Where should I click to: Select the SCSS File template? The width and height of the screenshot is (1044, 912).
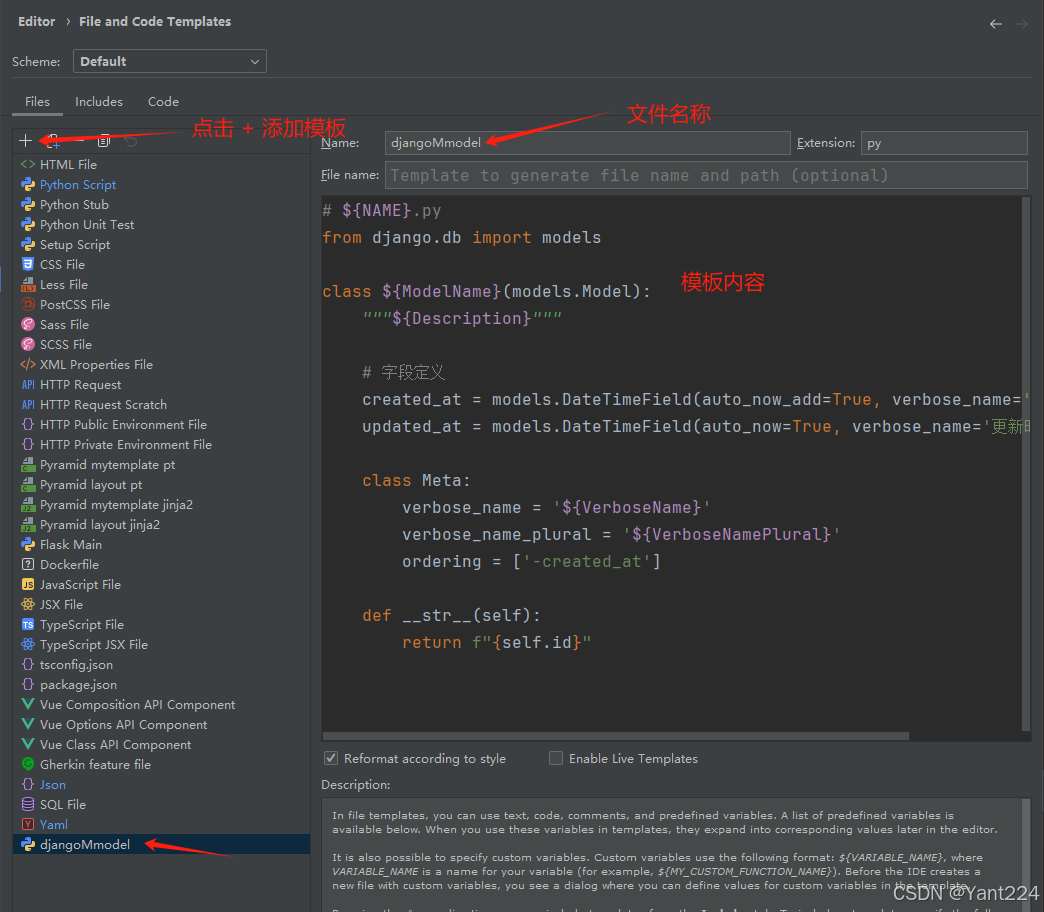pyautogui.click(x=161, y=344)
